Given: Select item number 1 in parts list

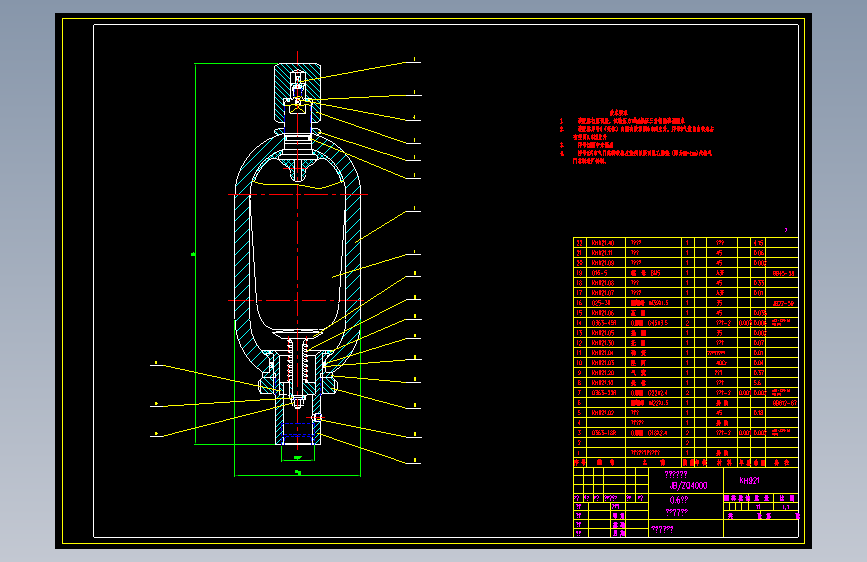Looking at the screenshot, I should tap(579, 452).
